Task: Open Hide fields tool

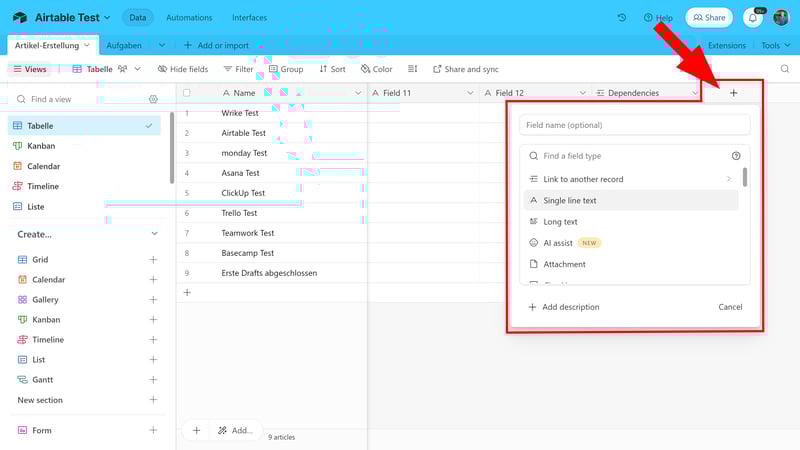Action: [x=183, y=69]
